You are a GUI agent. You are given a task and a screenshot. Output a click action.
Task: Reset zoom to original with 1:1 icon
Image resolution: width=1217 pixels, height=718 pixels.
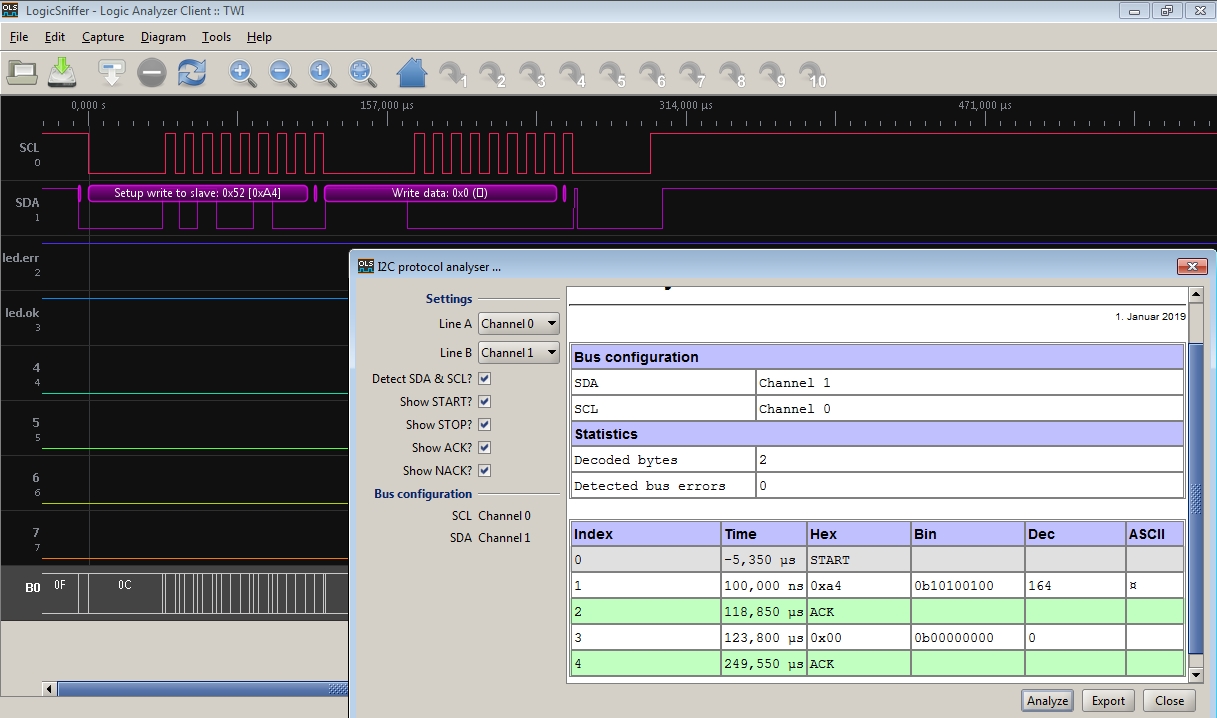click(322, 72)
